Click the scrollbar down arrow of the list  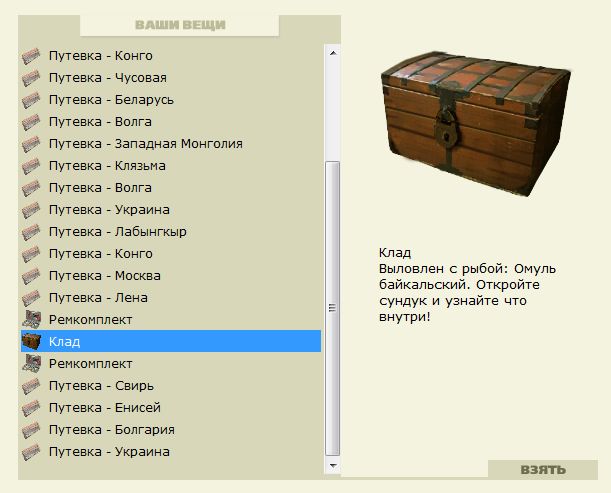click(x=333, y=465)
